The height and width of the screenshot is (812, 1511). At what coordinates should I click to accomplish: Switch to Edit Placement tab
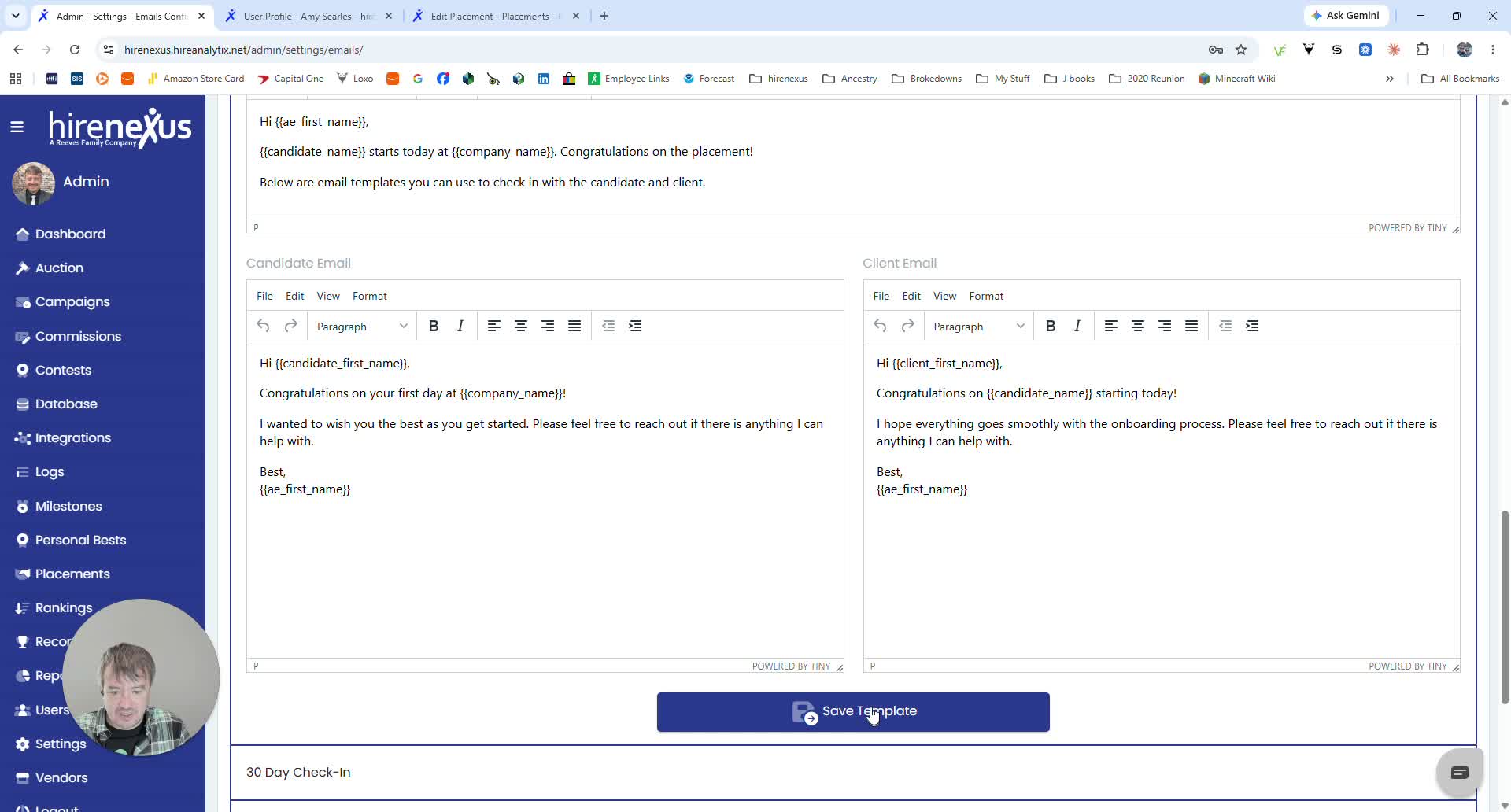tap(496, 16)
